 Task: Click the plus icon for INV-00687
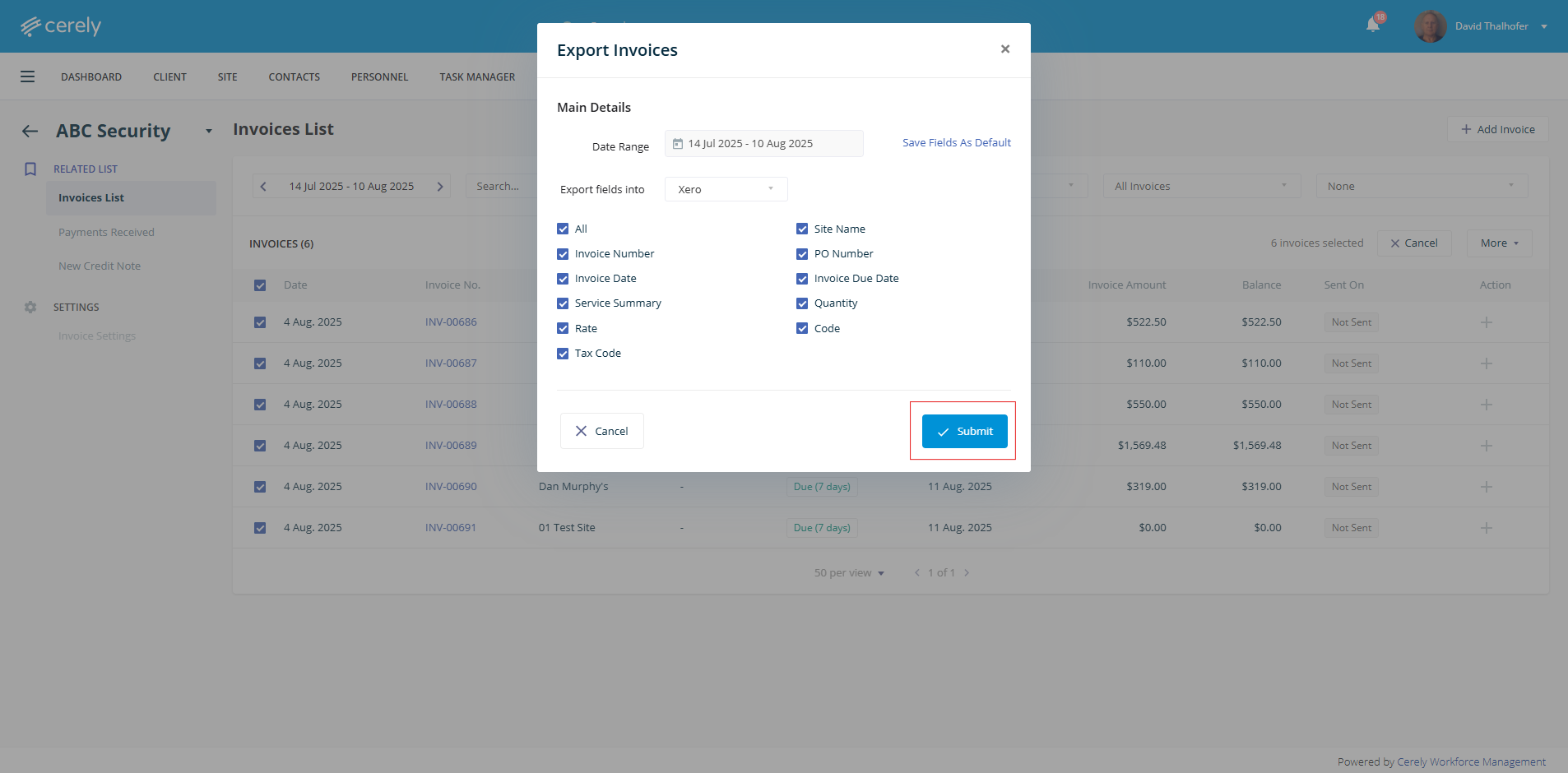1487,363
